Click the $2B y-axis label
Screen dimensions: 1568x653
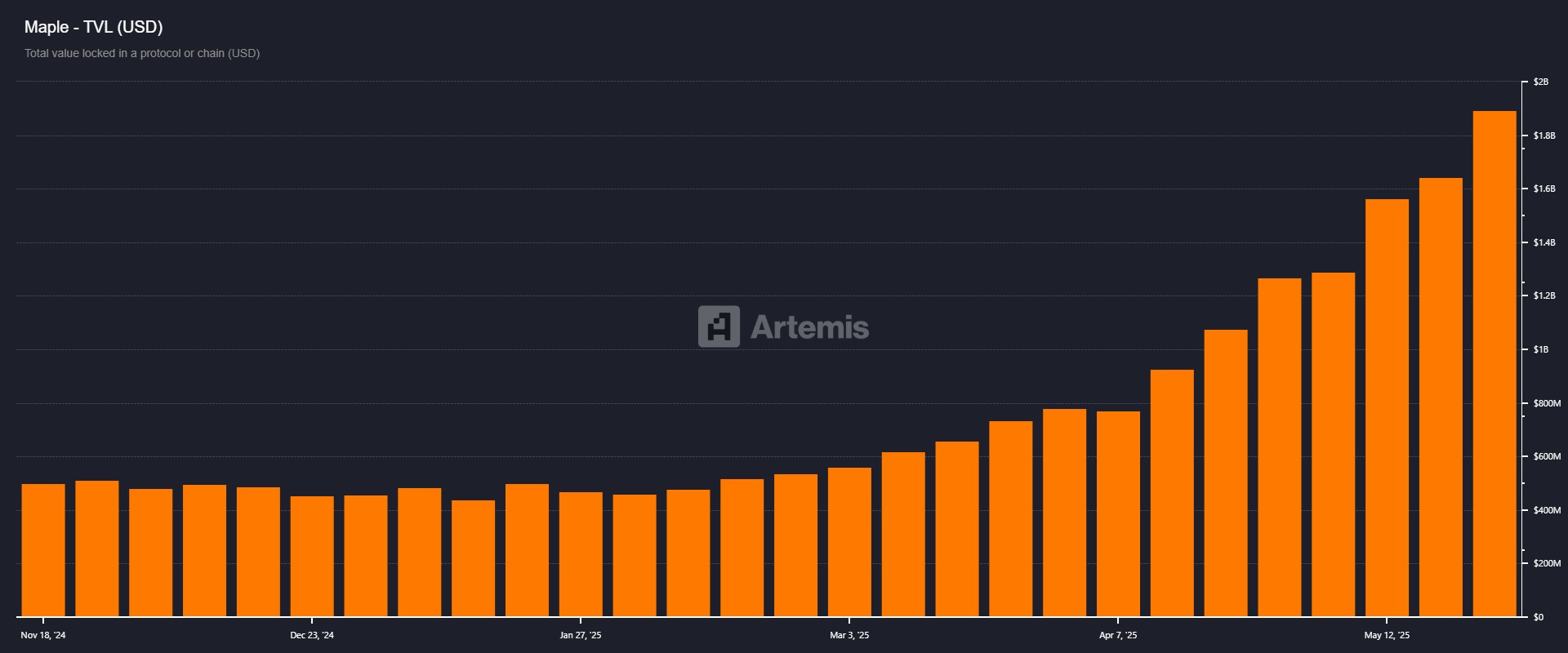click(1540, 82)
